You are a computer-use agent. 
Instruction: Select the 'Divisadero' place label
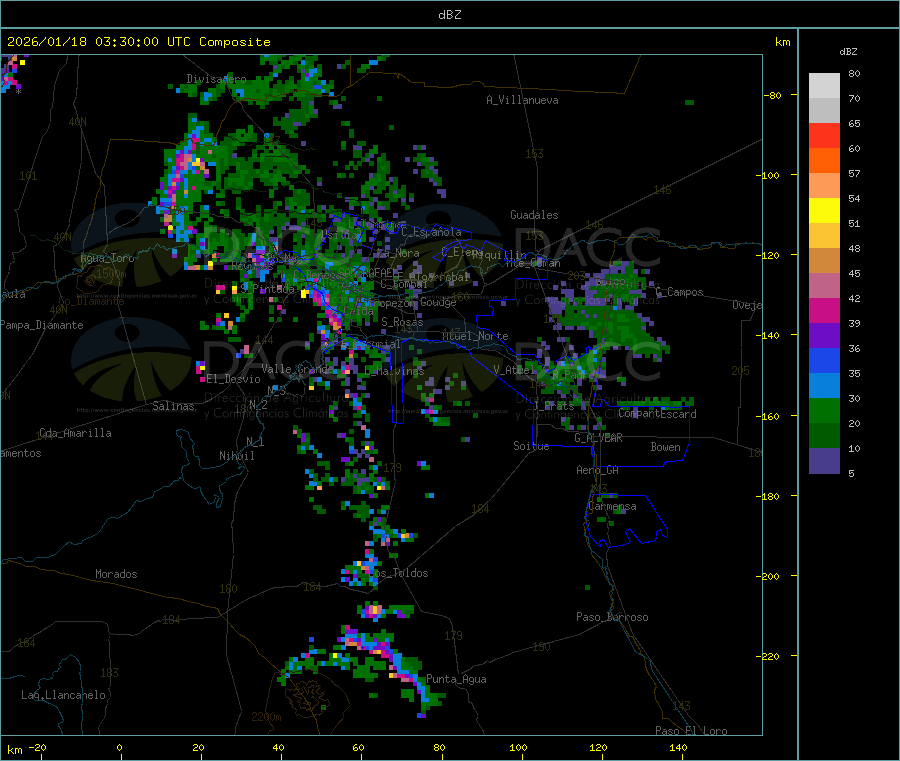click(x=216, y=79)
